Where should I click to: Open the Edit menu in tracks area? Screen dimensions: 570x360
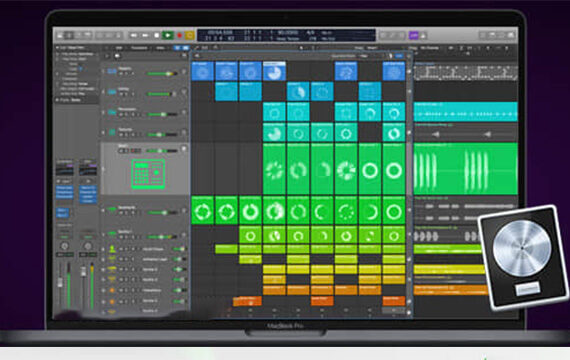[119, 48]
